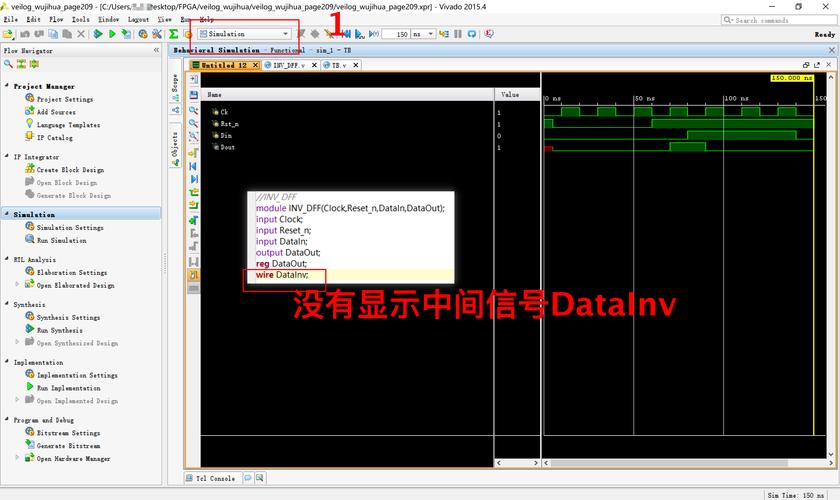Collapse the Project Manager section
Viewport: 840px width, 500px height.
coord(6,85)
